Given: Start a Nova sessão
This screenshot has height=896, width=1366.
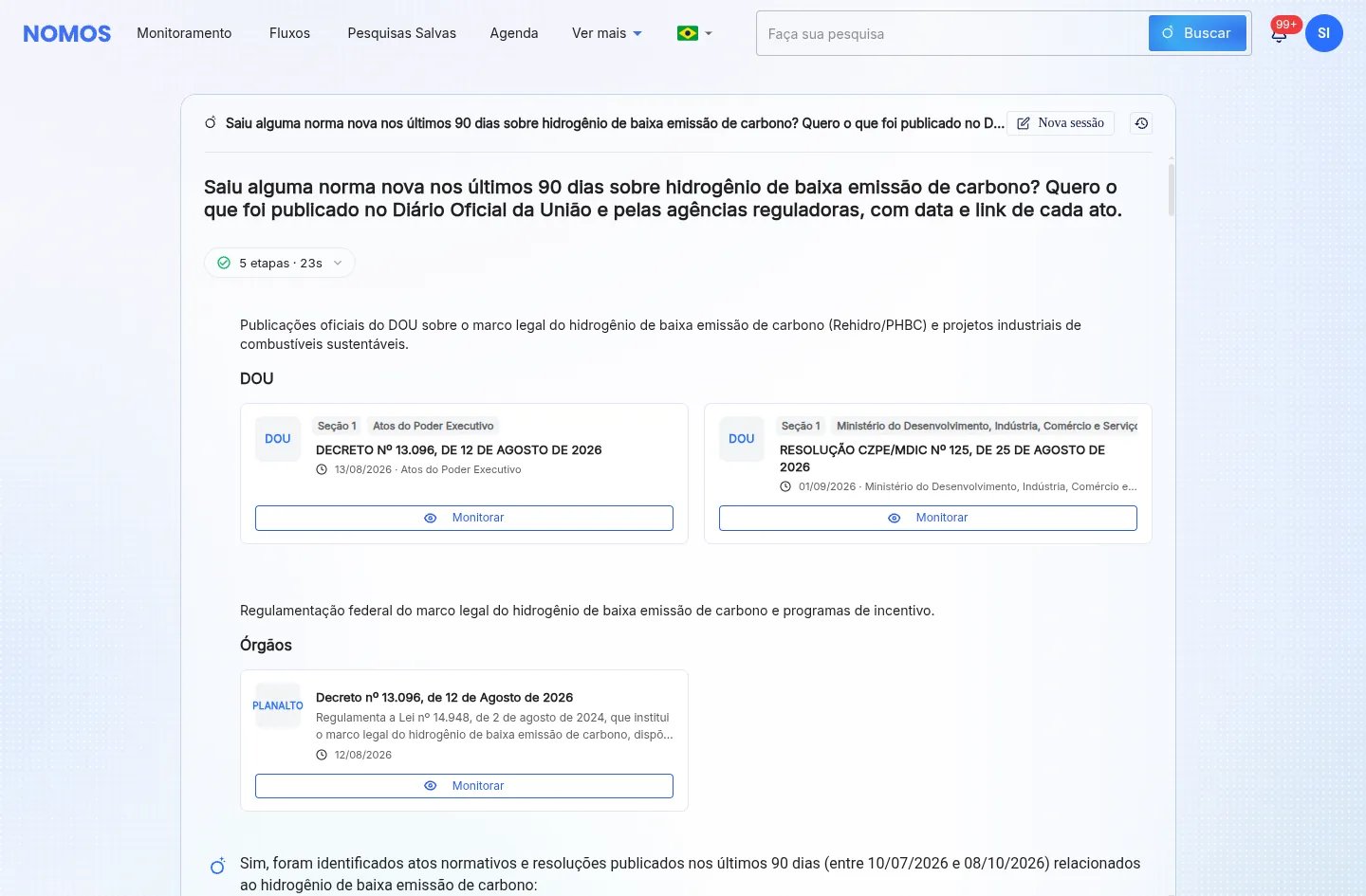Looking at the screenshot, I should coord(1061,123).
